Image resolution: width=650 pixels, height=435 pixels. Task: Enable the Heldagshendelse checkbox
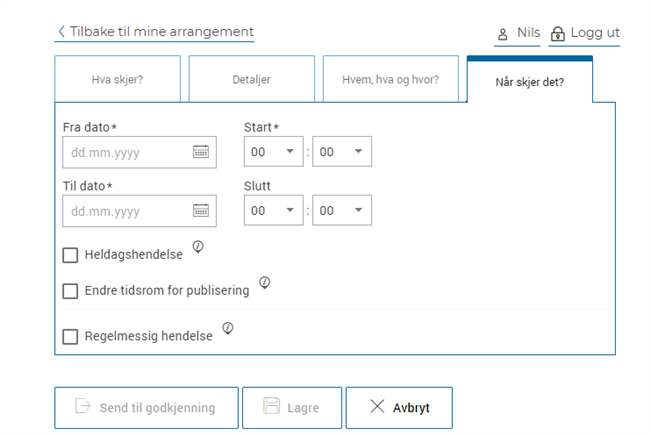point(70,255)
